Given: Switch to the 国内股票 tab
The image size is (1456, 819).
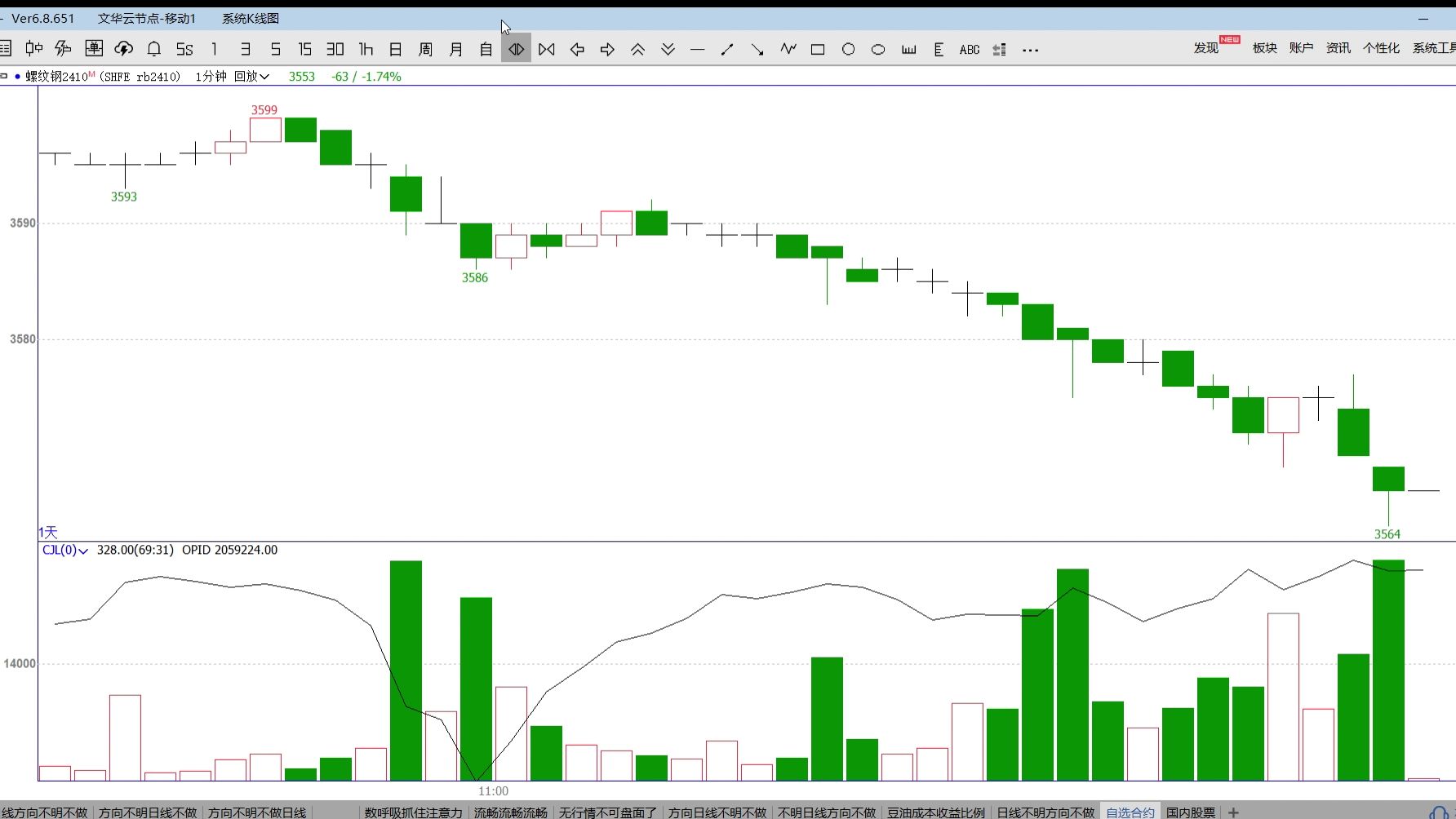Looking at the screenshot, I should (x=1190, y=812).
